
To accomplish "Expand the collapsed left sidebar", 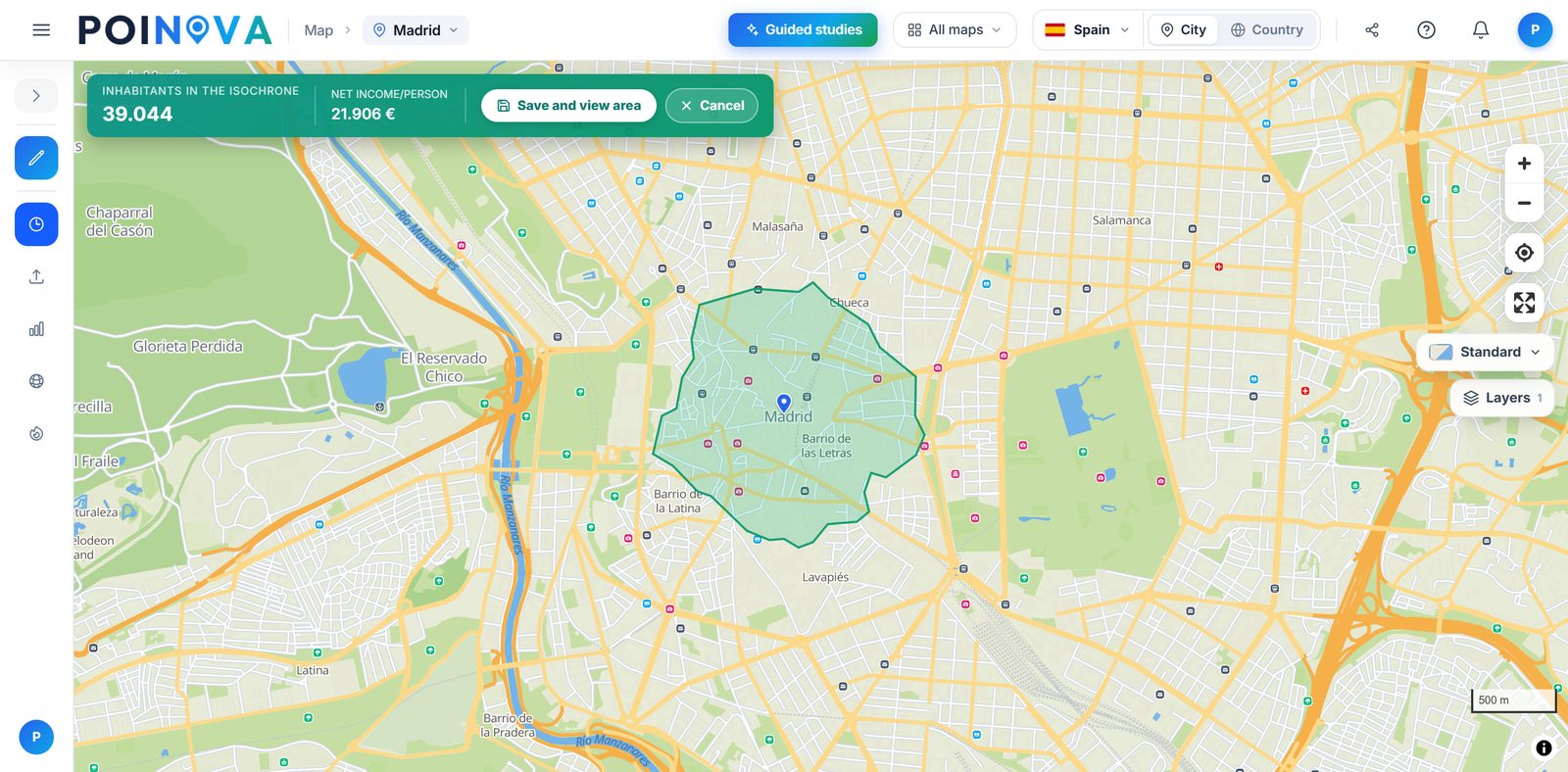I will point(36,96).
